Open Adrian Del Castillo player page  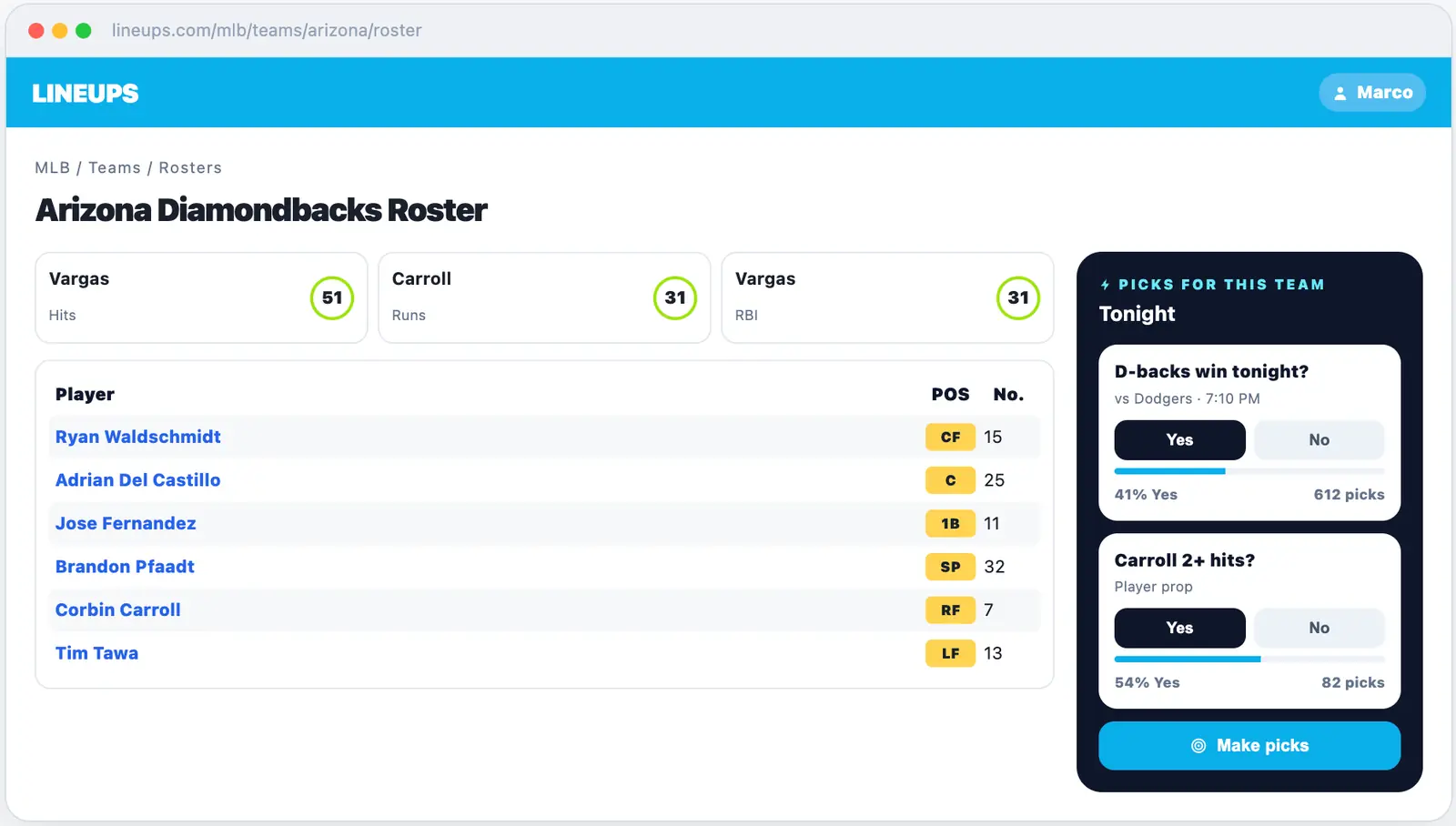138,480
